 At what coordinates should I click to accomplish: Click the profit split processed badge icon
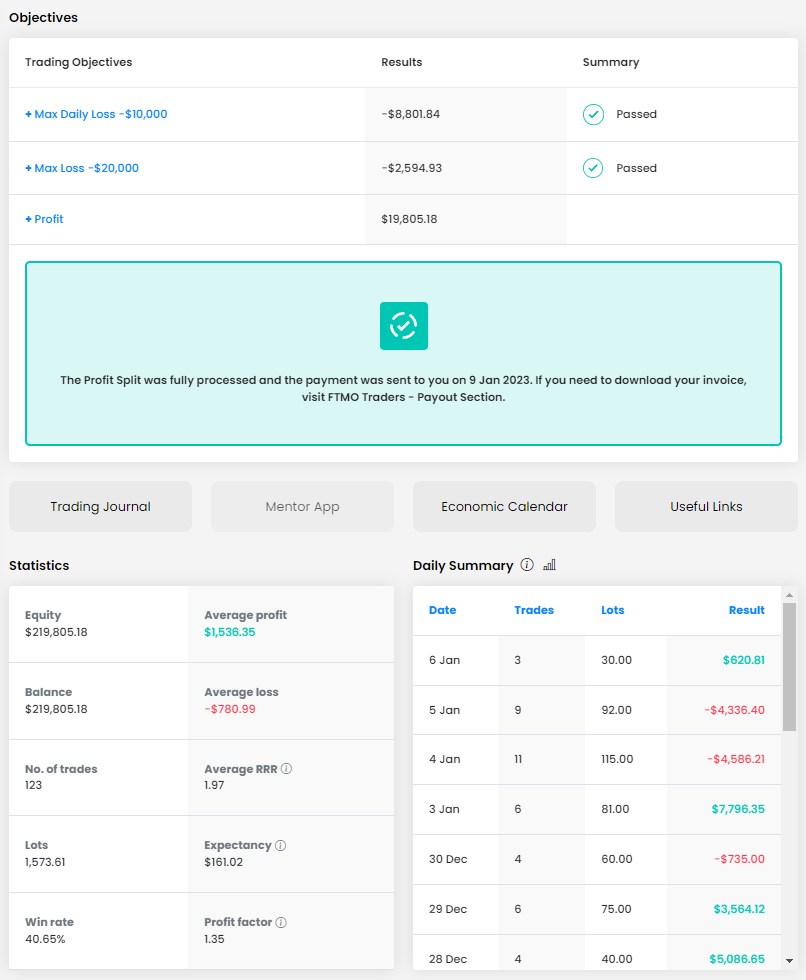point(404,326)
